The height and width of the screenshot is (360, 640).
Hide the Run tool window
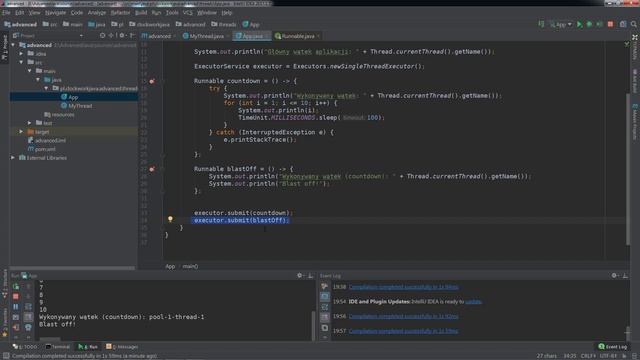click(310, 276)
